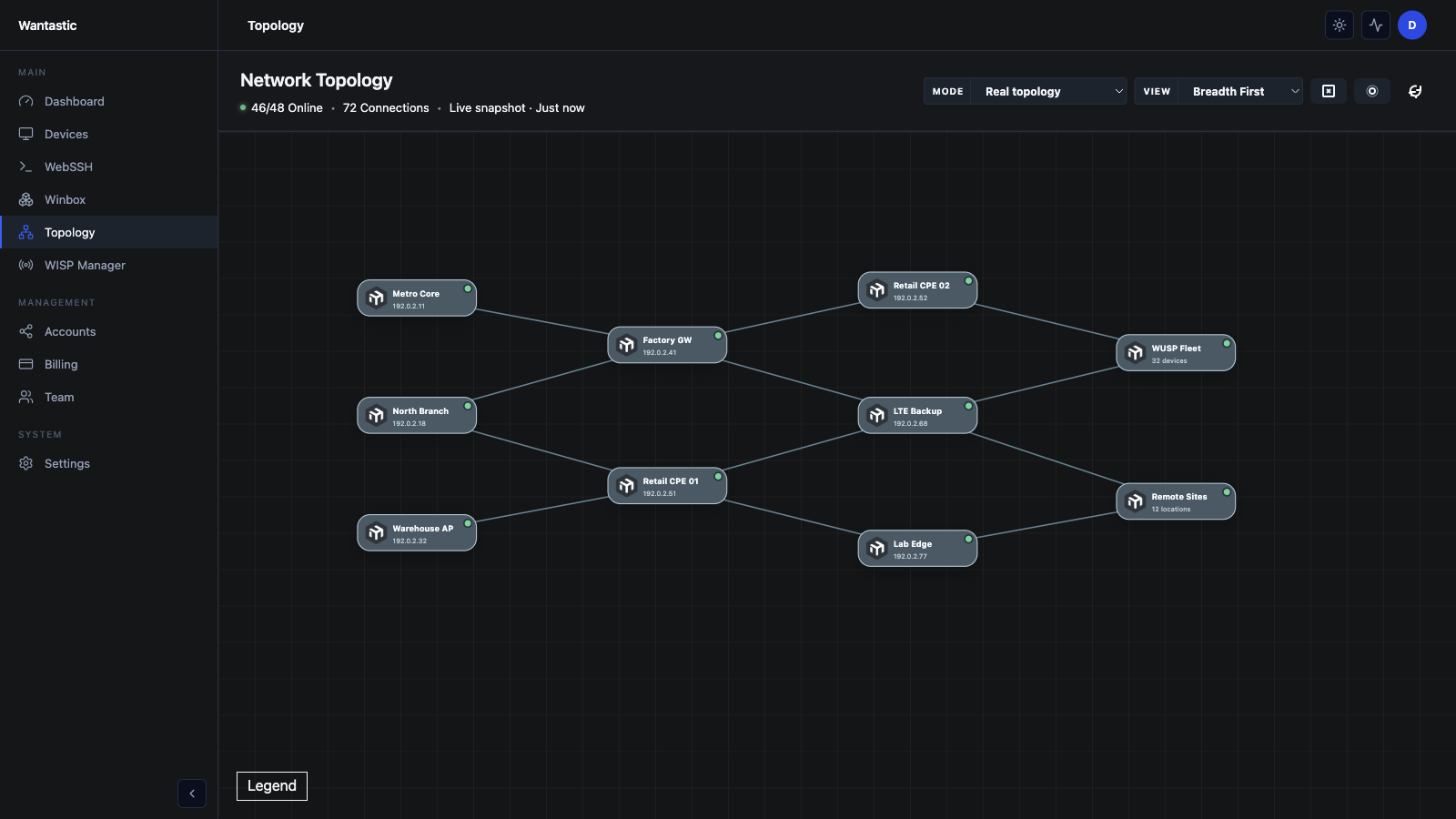Go to Dashboard in the sidebar
This screenshot has width=1456, height=819.
click(109, 101)
